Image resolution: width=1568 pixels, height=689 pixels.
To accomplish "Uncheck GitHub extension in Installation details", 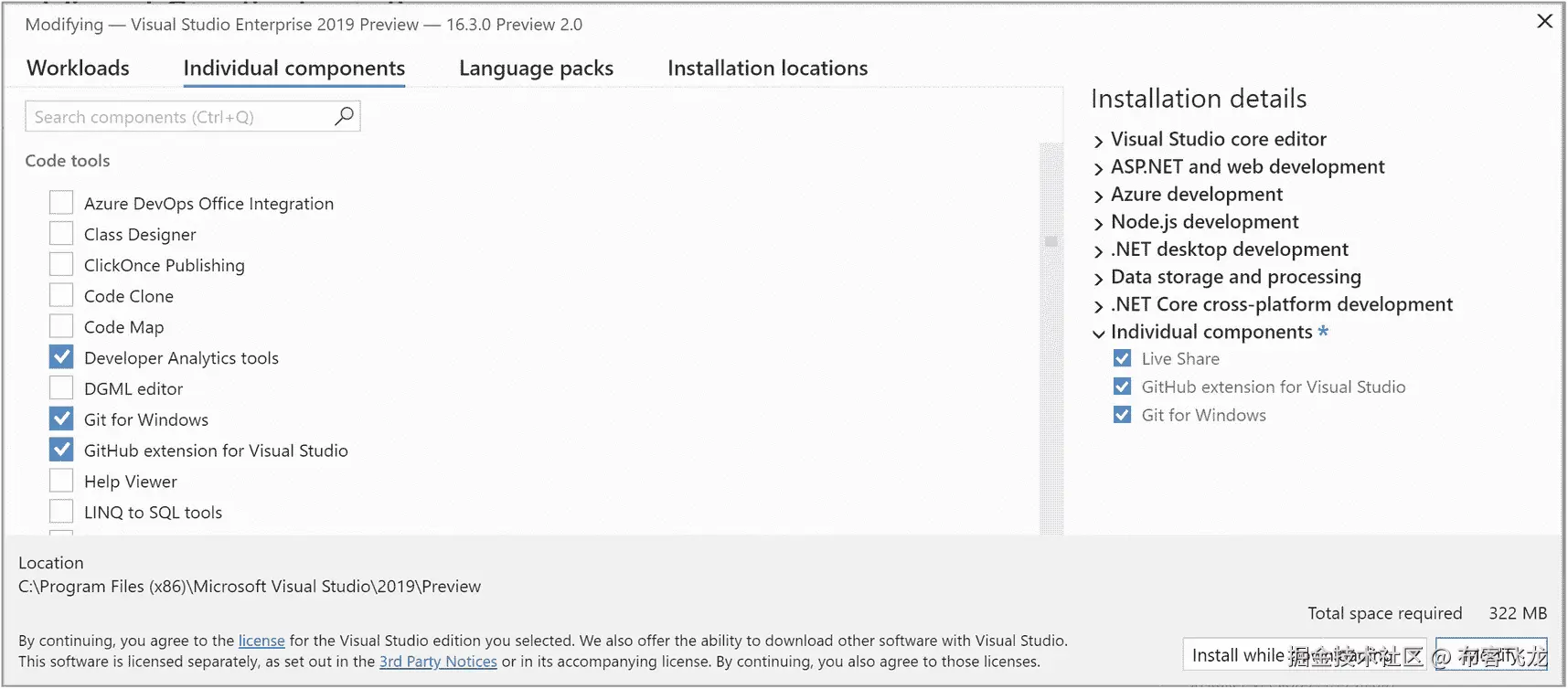I will point(1122,387).
